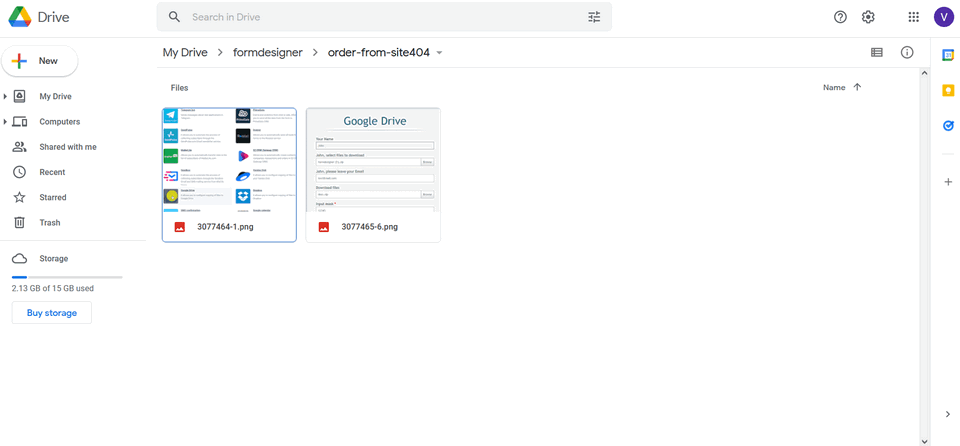960x446 pixels.
Task: Show details info panel icon
Action: 907,53
